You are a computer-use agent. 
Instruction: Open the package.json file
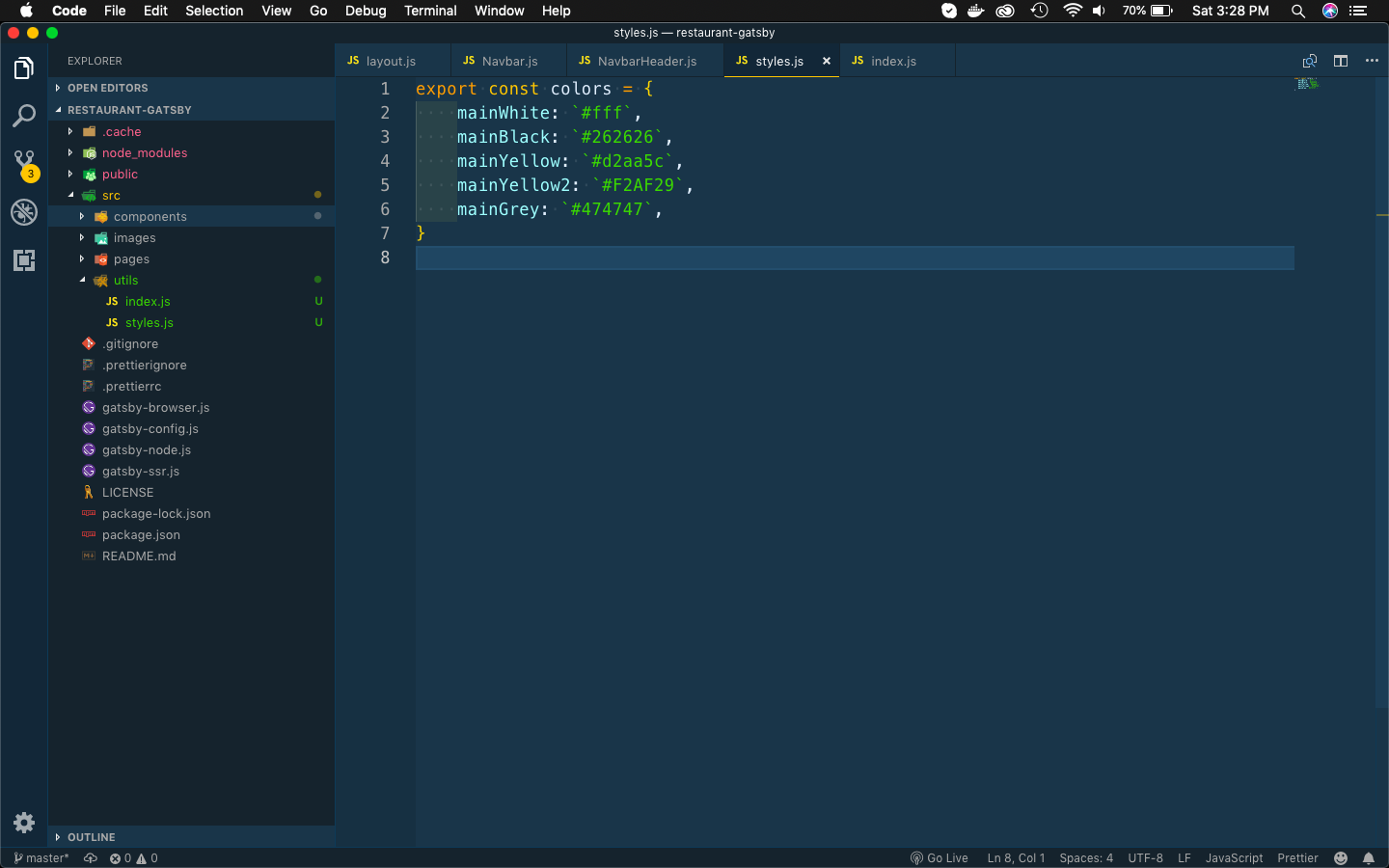coord(191,535)
